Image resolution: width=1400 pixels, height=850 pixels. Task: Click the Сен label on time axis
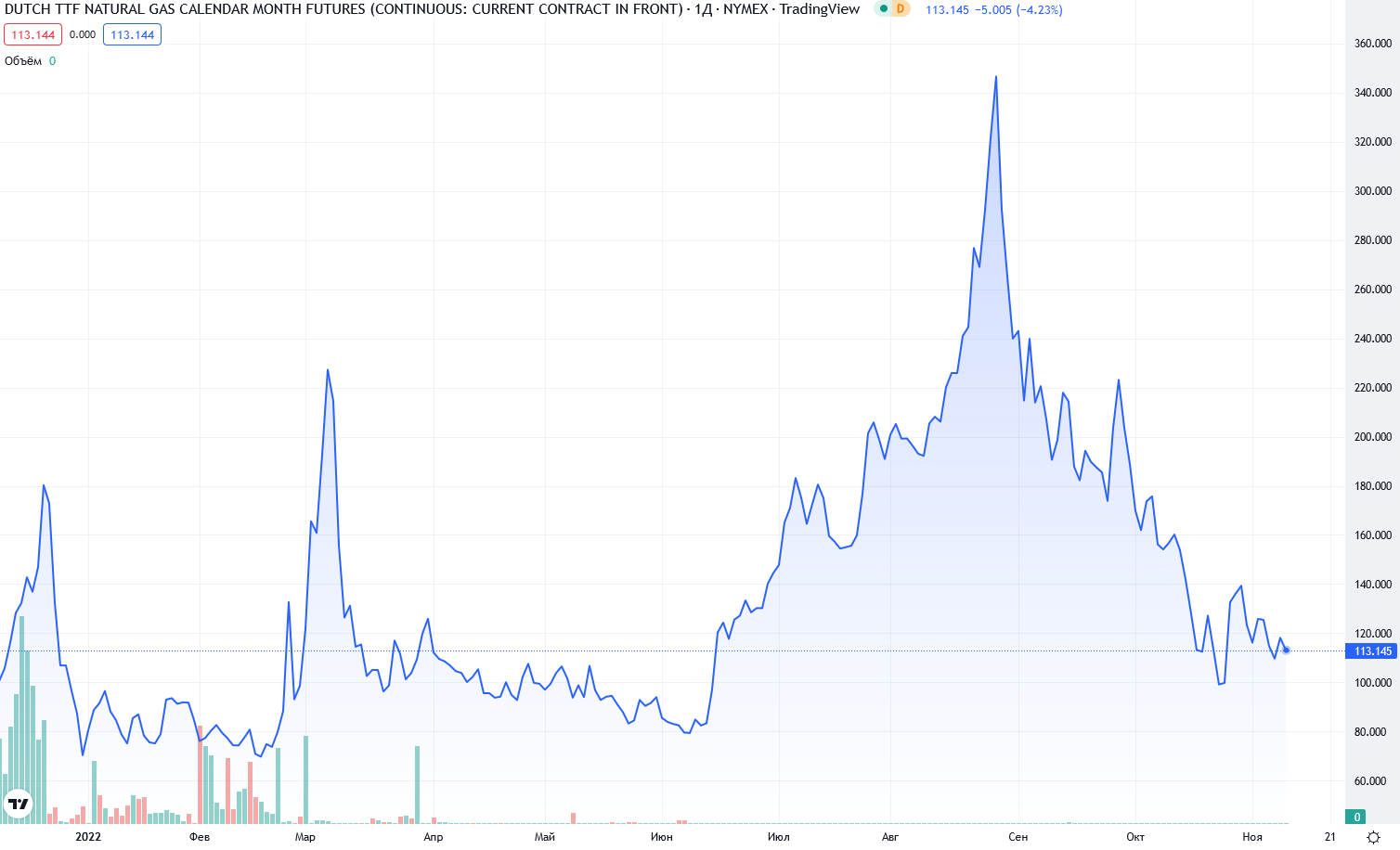coord(1018,837)
